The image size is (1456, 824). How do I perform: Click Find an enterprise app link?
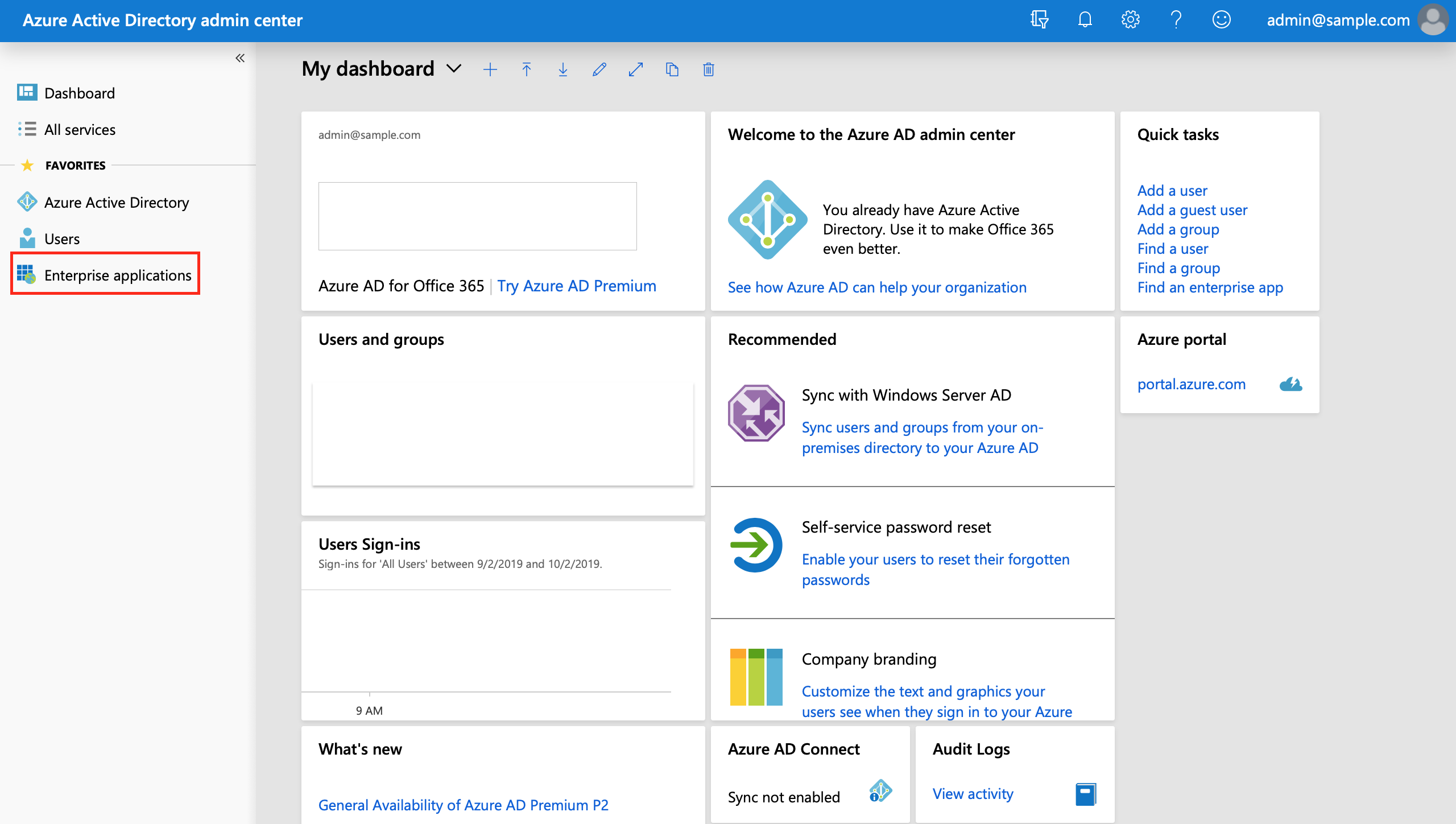(x=1210, y=287)
